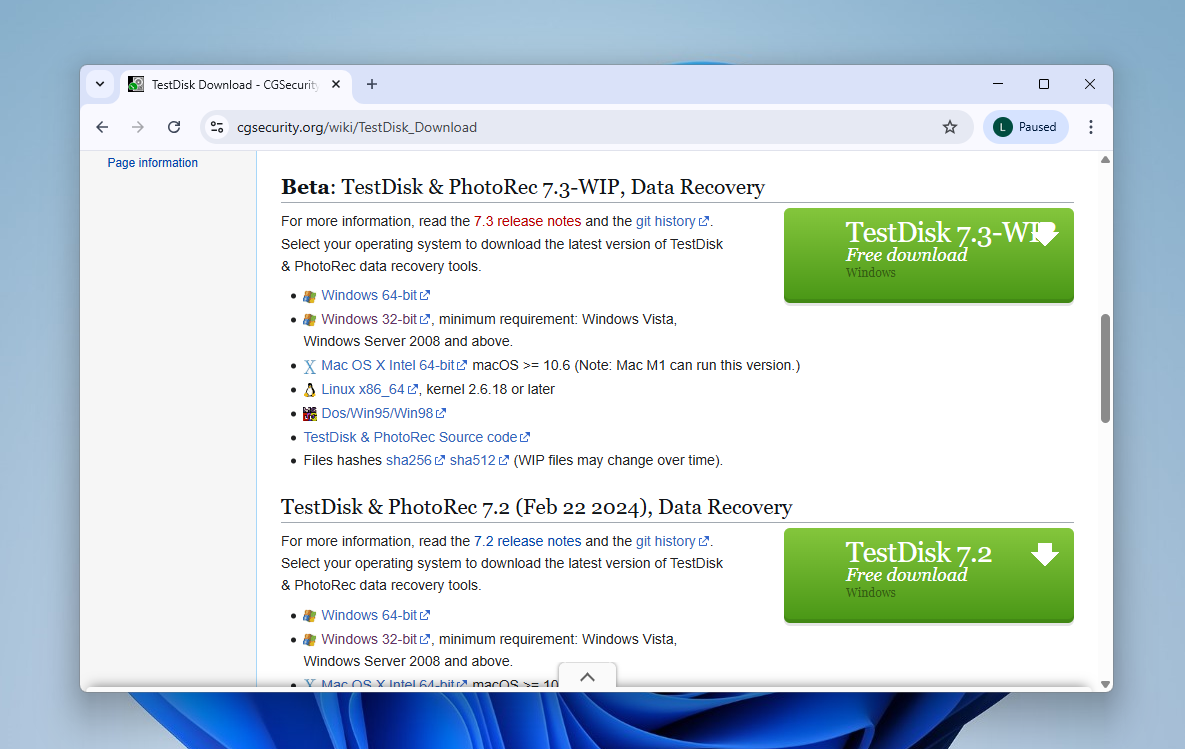The height and width of the screenshot is (749, 1185).
Task: Click the TestDisk & PhotoRec 7.2 heading
Action: (x=537, y=506)
